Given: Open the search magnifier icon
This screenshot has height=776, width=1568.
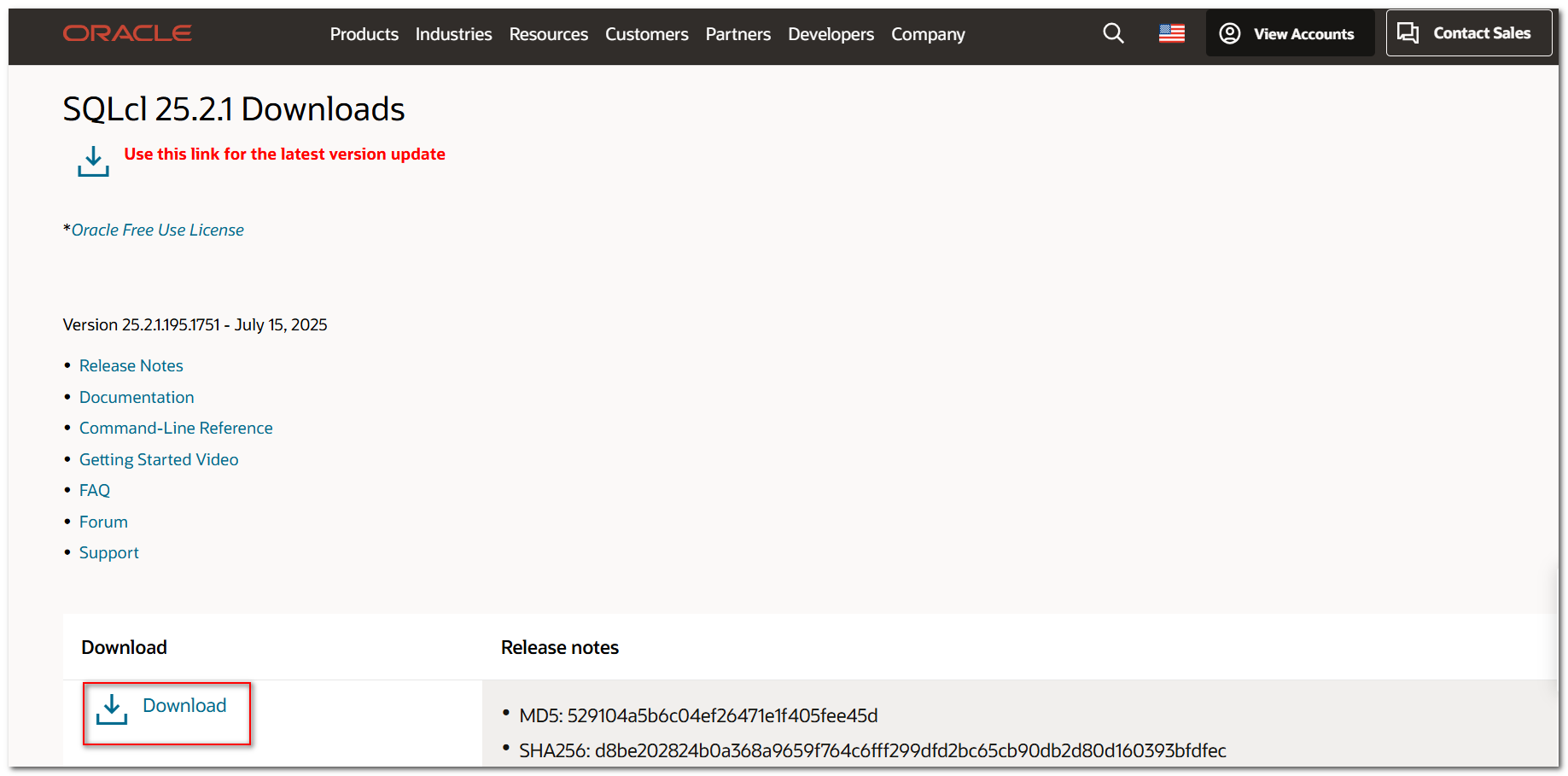Looking at the screenshot, I should point(1113,33).
